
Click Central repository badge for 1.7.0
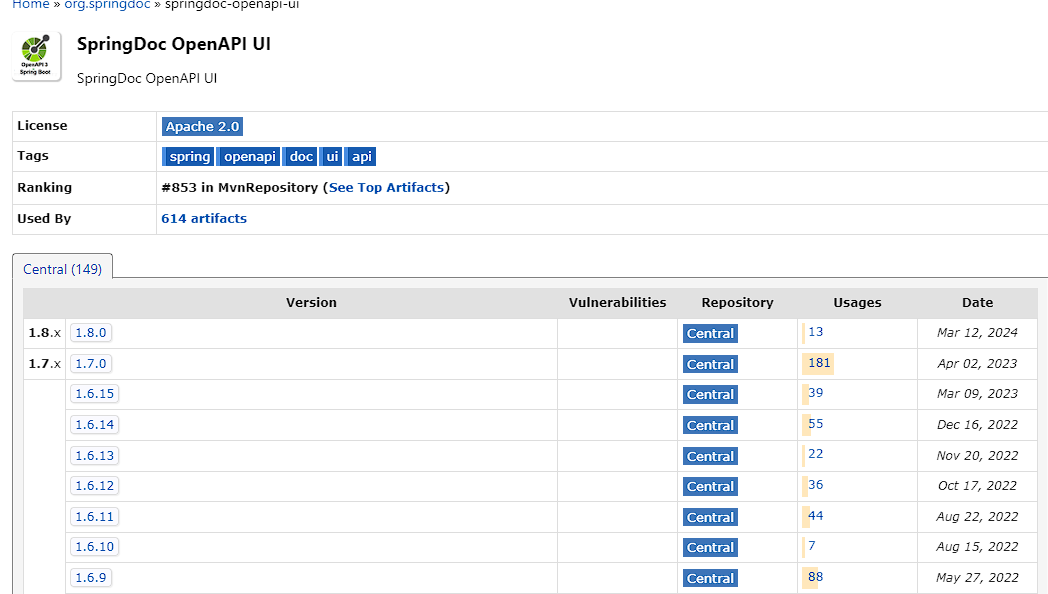coord(710,364)
